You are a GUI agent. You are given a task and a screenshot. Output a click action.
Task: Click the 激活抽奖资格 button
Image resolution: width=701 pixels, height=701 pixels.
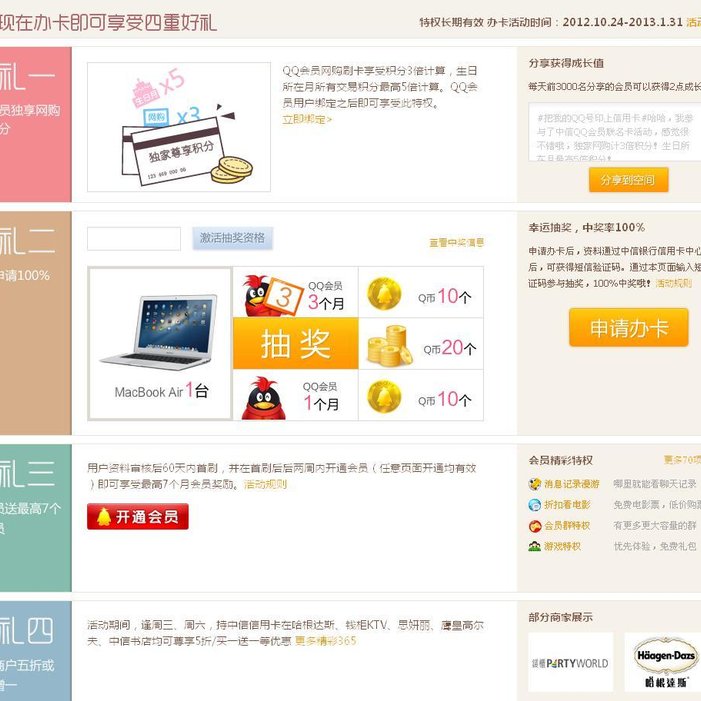tap(232, 238)
